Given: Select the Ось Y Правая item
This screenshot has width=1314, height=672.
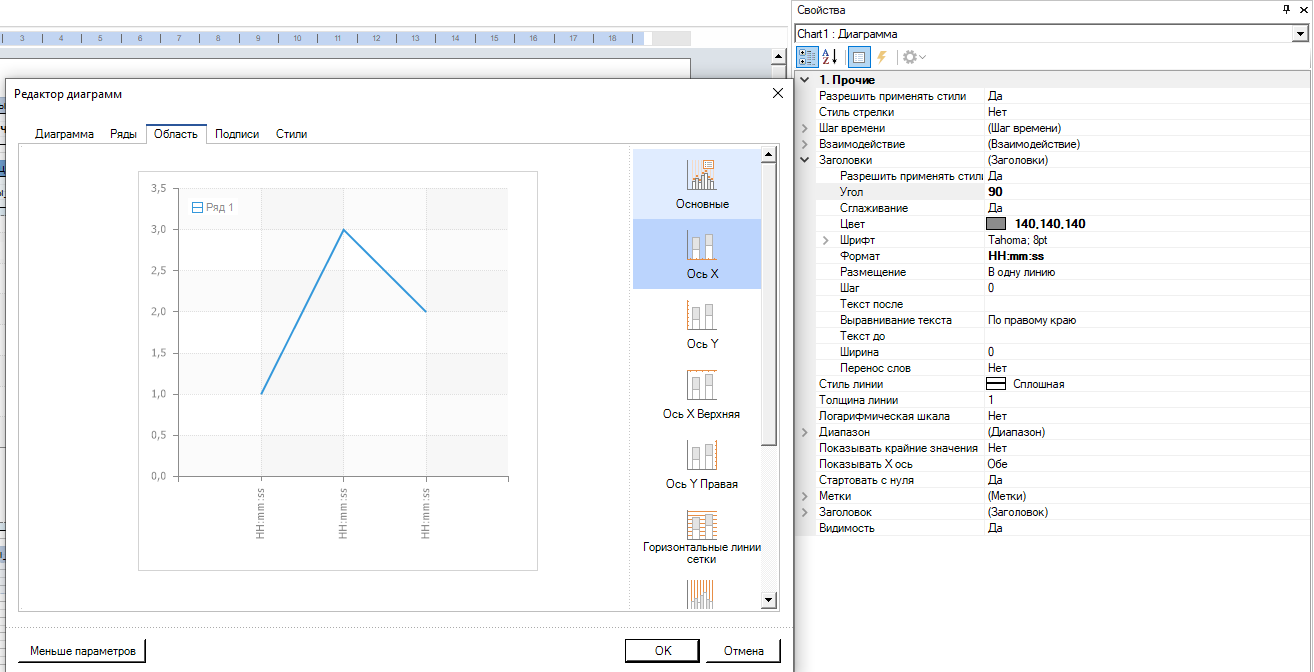Looking at the screenshot, I should [697, 464].
